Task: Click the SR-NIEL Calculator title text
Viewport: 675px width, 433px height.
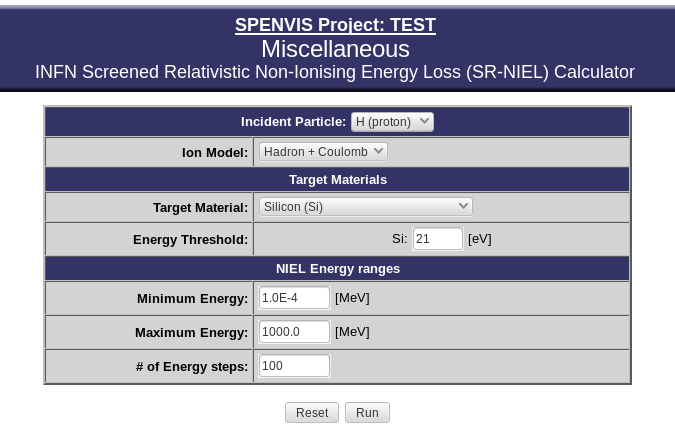Action: (335, 72)
